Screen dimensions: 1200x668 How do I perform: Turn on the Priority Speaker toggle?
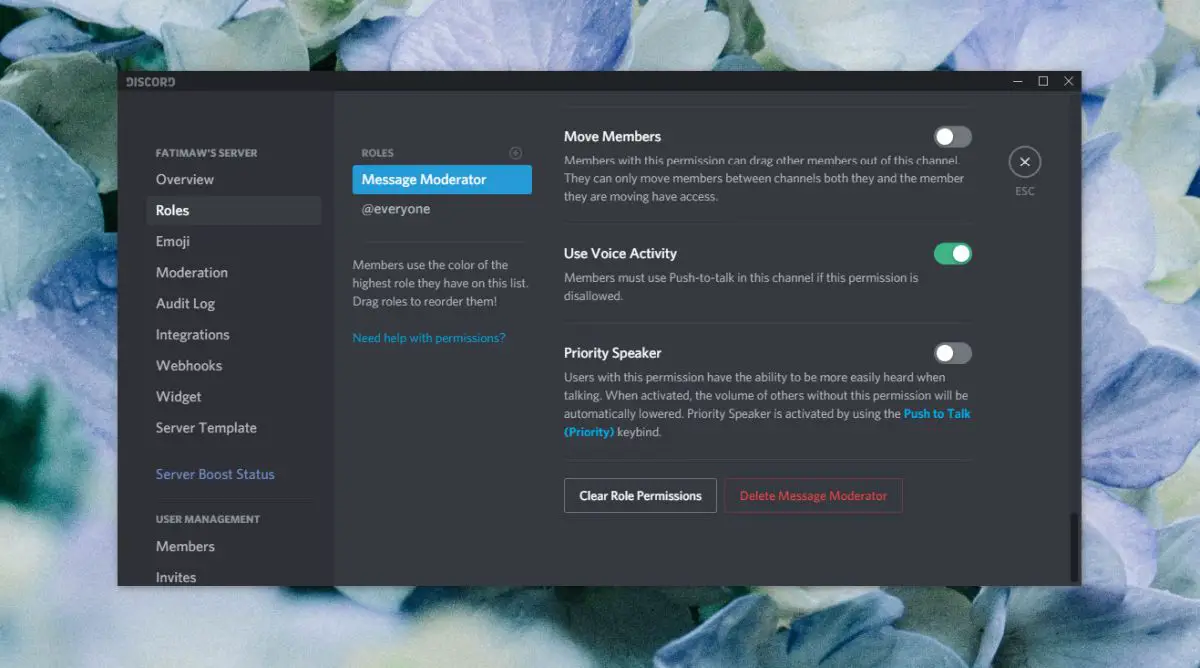[952, 353]
